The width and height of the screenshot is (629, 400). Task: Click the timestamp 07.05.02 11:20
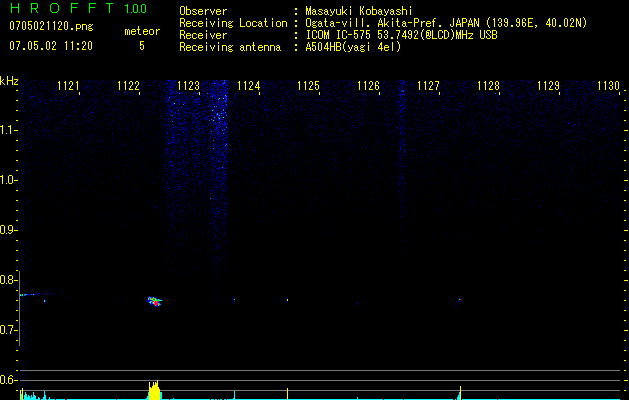51,46
